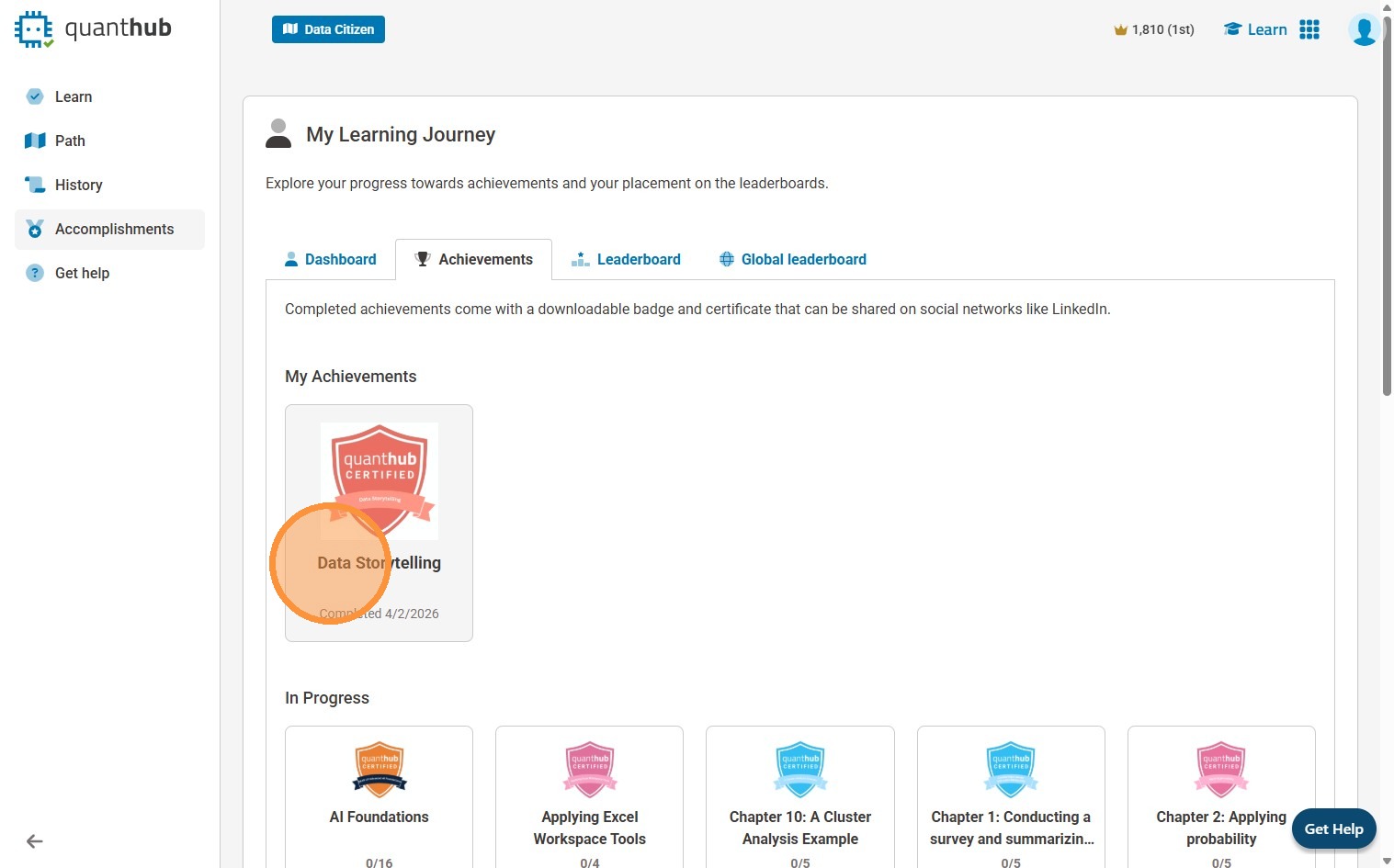Open History in the sidebar
Image resolution: width=1394 pixels, height=868 pixels.
click(78, 185)
